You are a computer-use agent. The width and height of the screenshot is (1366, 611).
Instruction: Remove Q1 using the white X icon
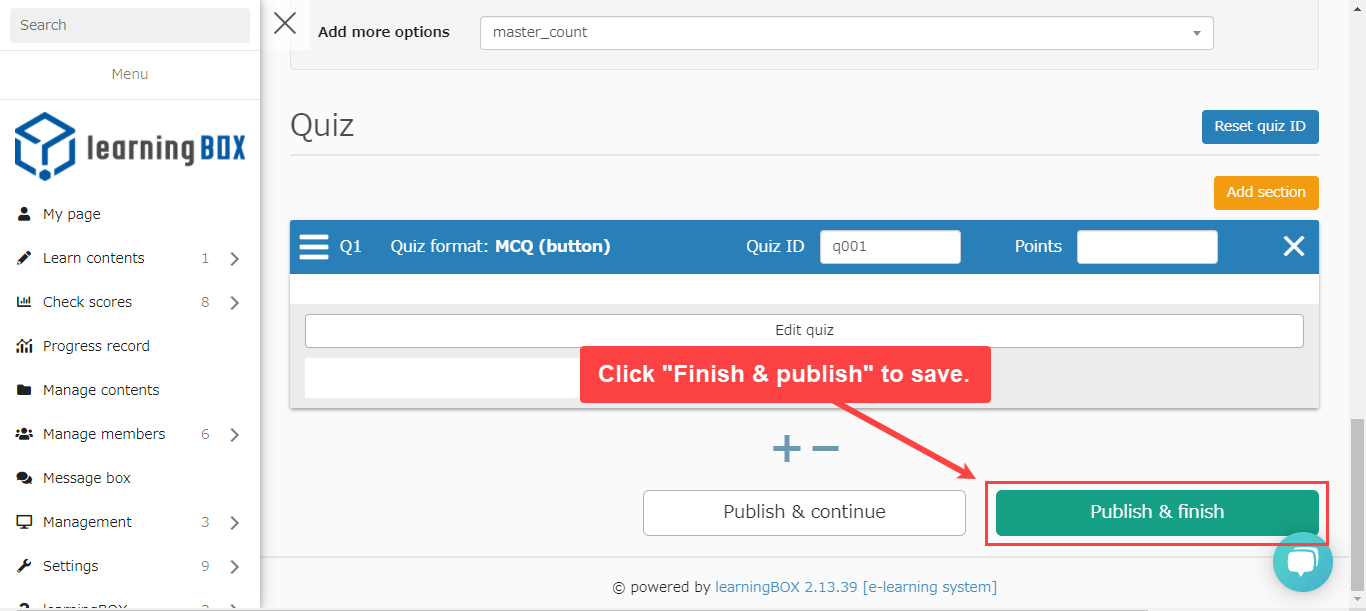1293,246
